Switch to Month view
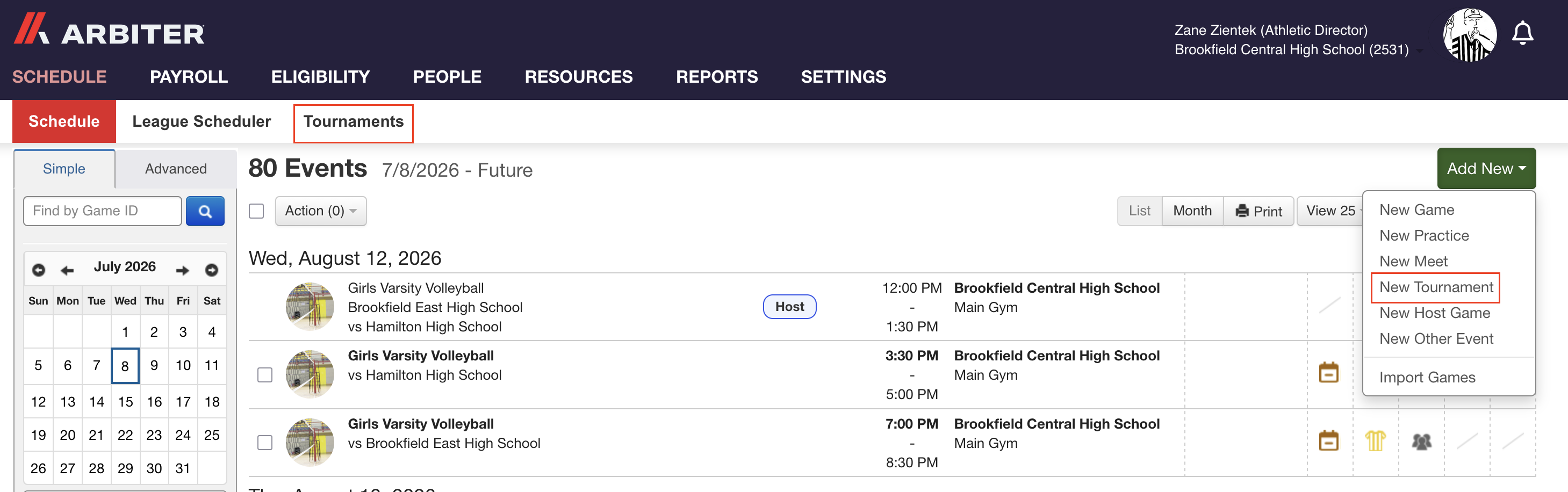1568x492 pixels. (x=1192, y=211)
